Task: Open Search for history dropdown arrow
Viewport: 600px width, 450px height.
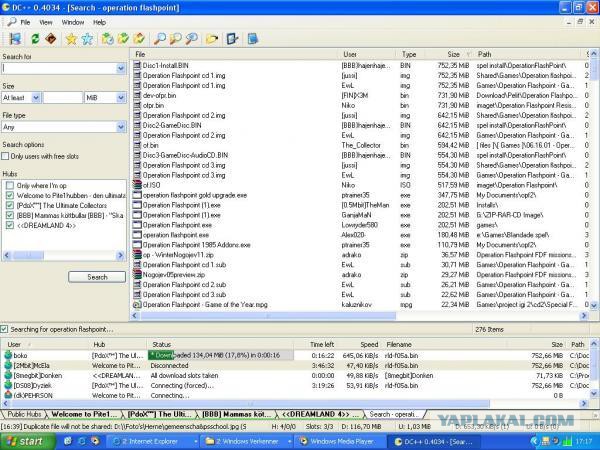Action: coord(121,68)
